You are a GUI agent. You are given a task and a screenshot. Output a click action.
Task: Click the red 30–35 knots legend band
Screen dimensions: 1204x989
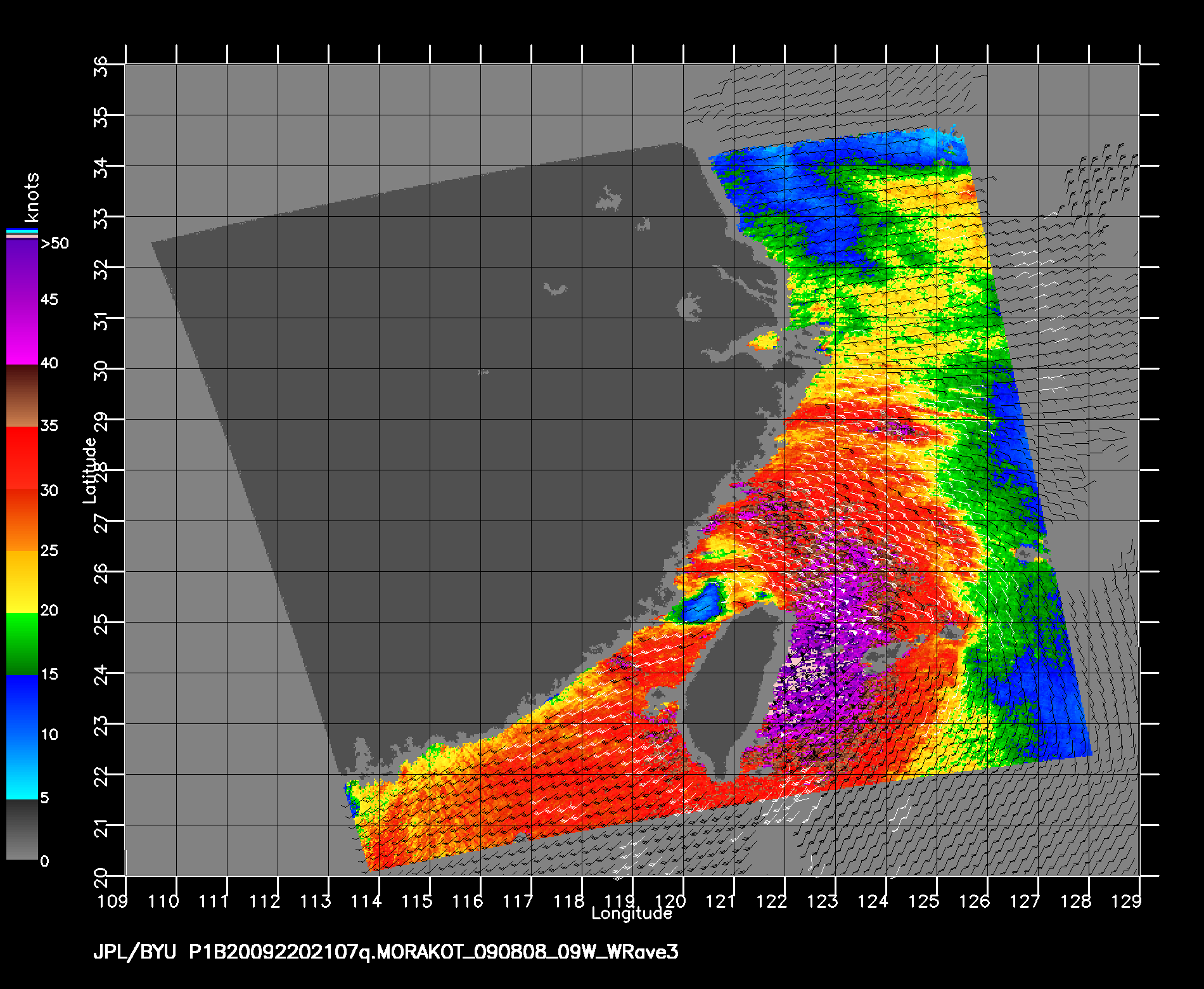click(x=22, y=458)
